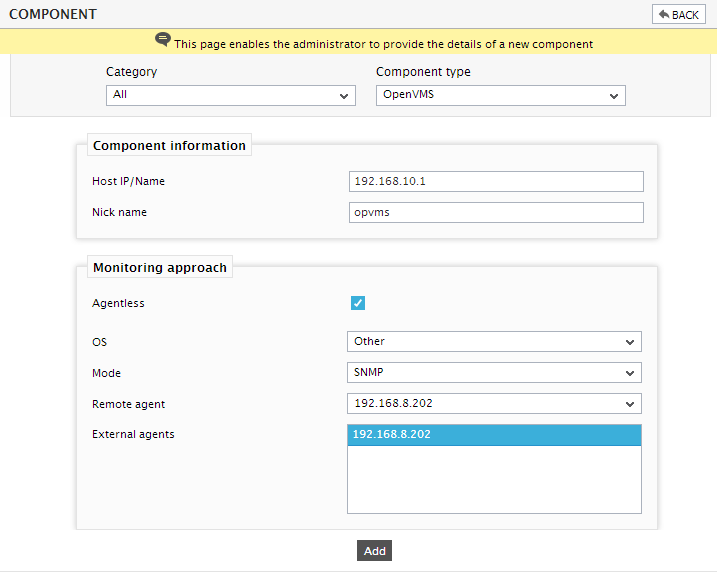Uncheck the Agentless checkbox

358,303
